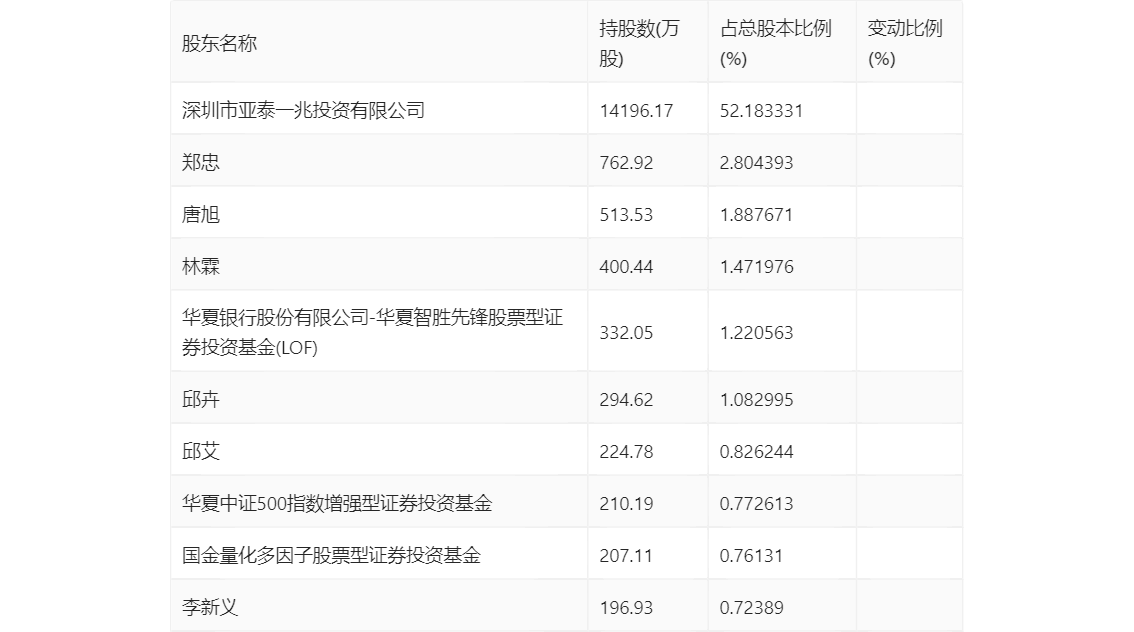Click the percentage 0.772613

pos(756,504)
